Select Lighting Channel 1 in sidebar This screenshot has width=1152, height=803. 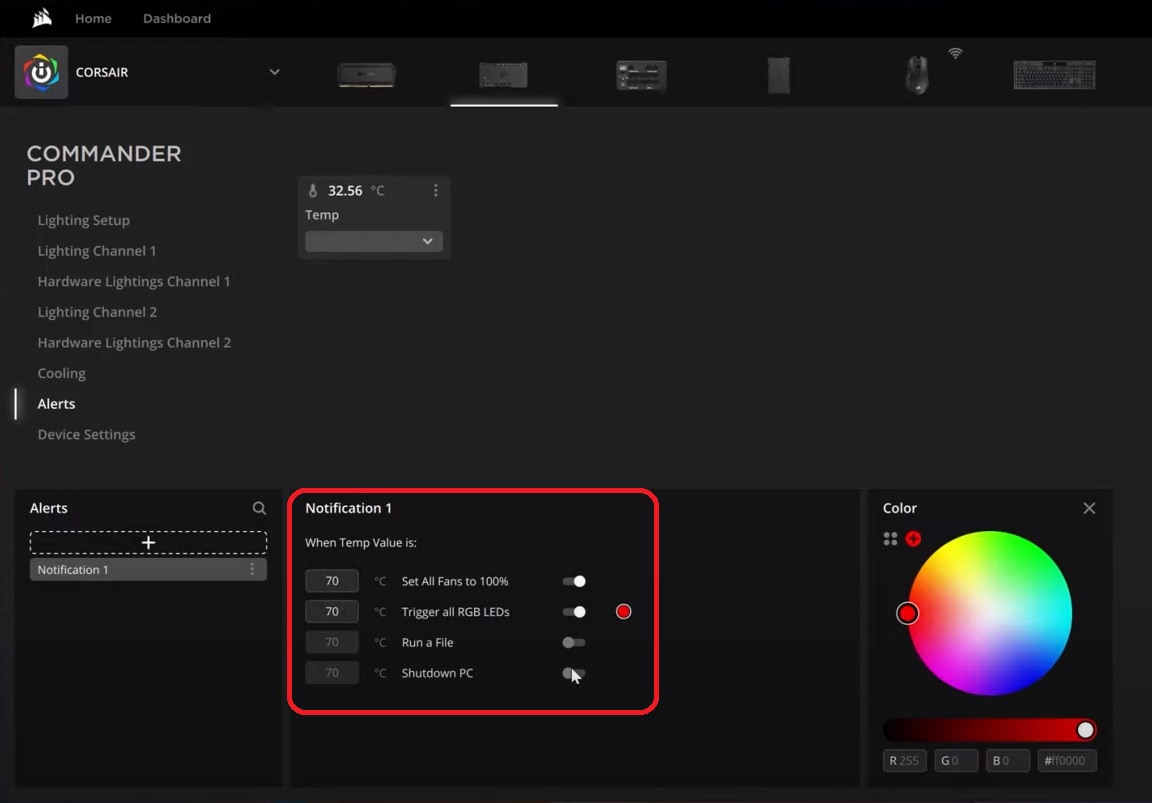(x=97, y=250)
